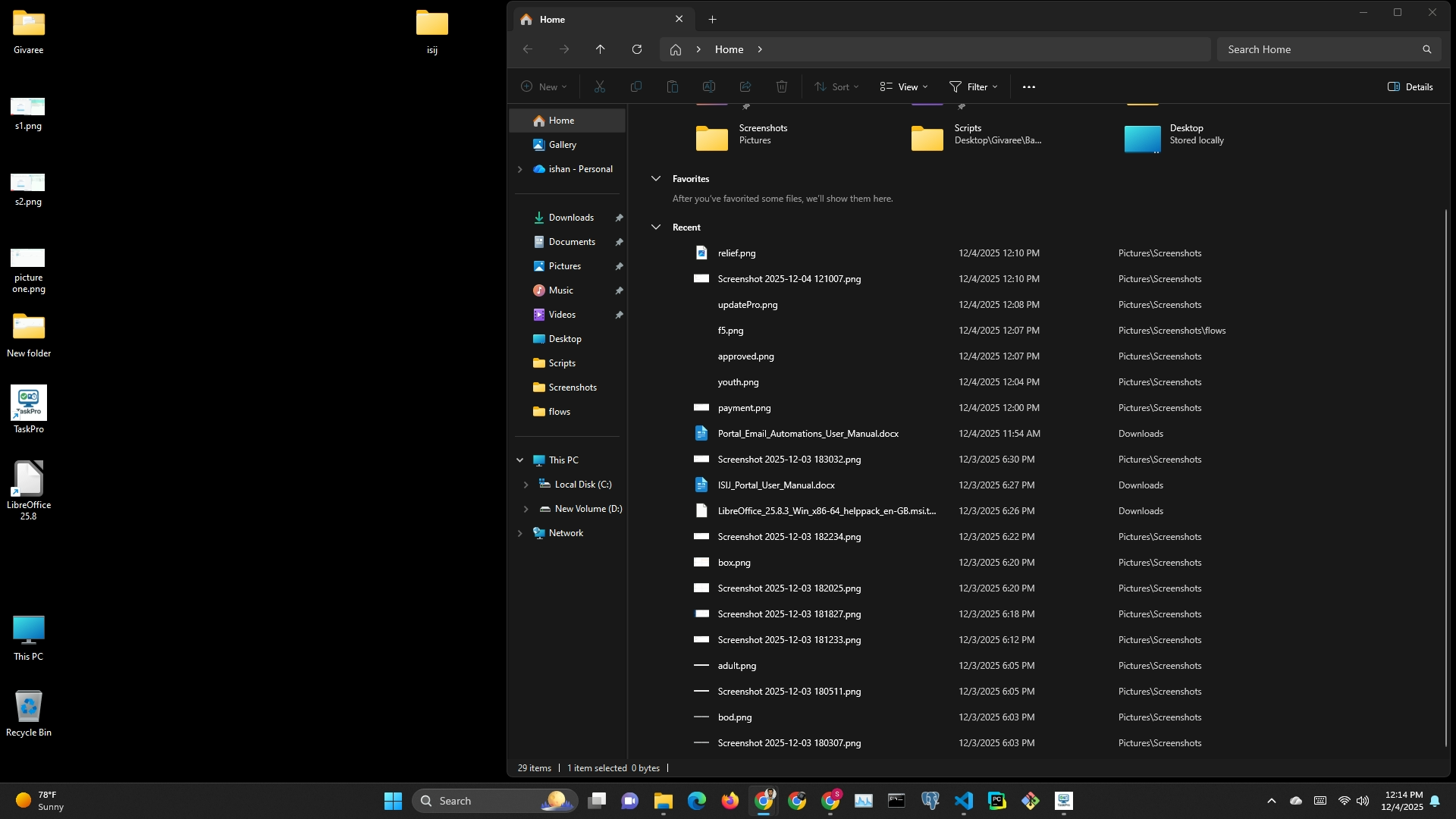Open the Portal_Email_Automations_User_Manual.docx file

click(808, 434)
